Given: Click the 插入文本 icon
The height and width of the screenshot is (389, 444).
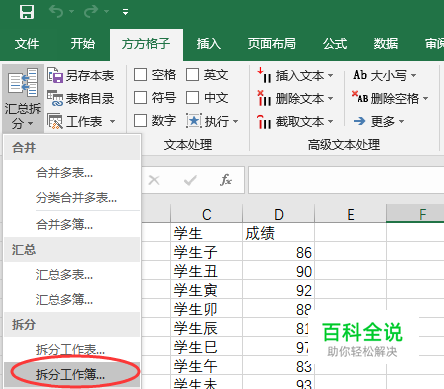Looking at the screenshot, I should pos(264,75).
